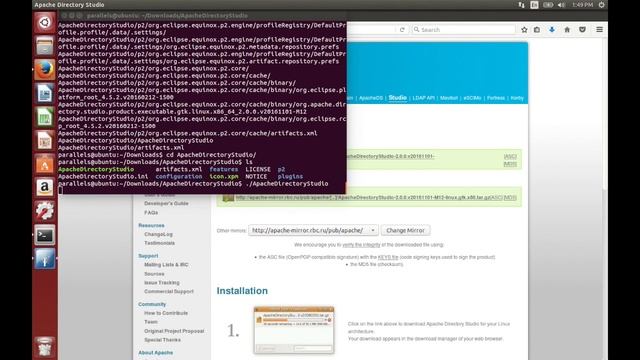Open the Firefox hamburger menu
Image resolution: width=640 pixels, height=360 pixels.
599,30
